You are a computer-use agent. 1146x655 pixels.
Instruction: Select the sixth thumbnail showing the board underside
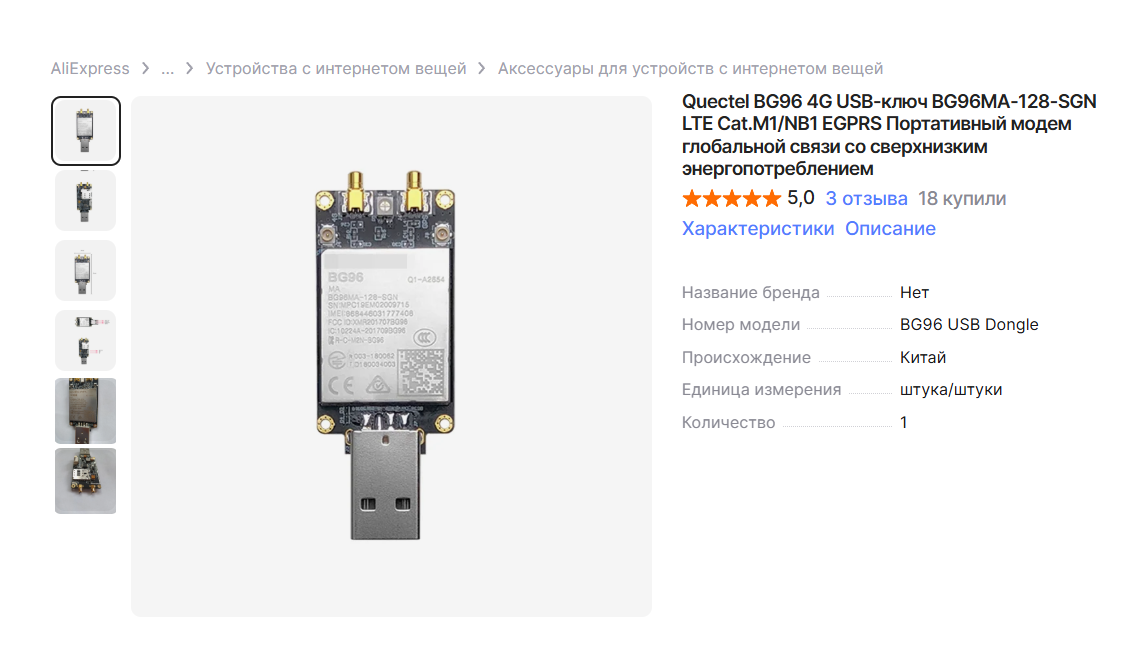[x=86, y=481]
